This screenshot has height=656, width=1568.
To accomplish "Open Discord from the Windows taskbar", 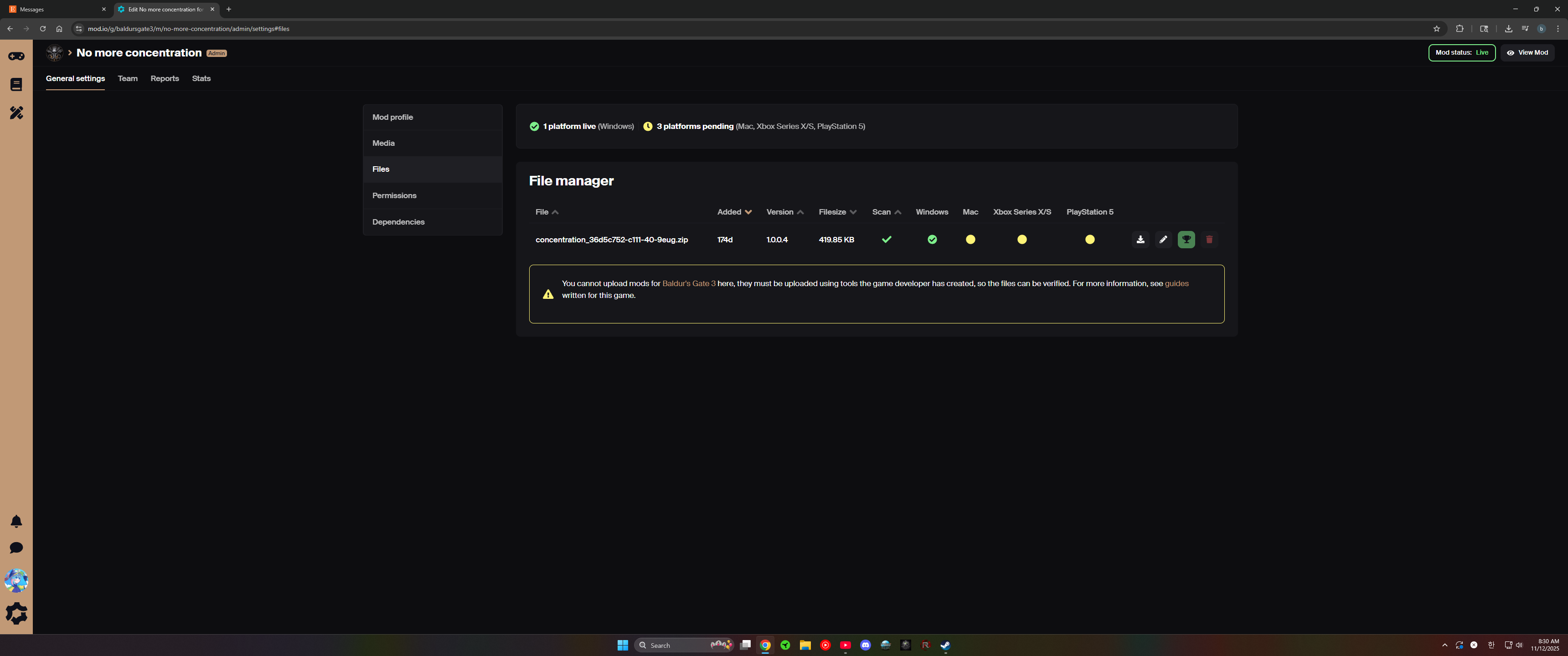I will tap(865, 645).
